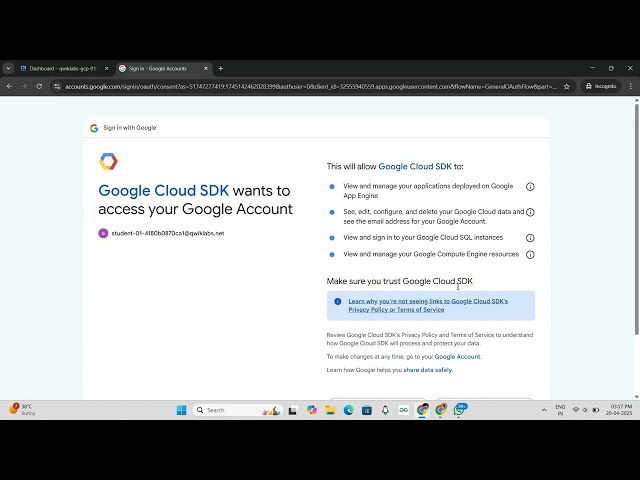Open Chrome's three-dot menu
Viewport: 640px width, 480px height.
coord(631,87)
